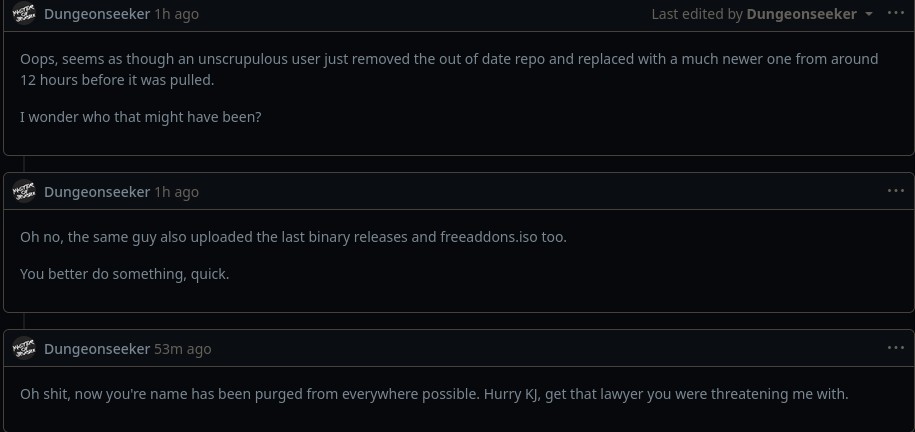
Task: Click Dungeonseeker avatar on the unscrupulous user comment
Action: (x=24, y=13)
